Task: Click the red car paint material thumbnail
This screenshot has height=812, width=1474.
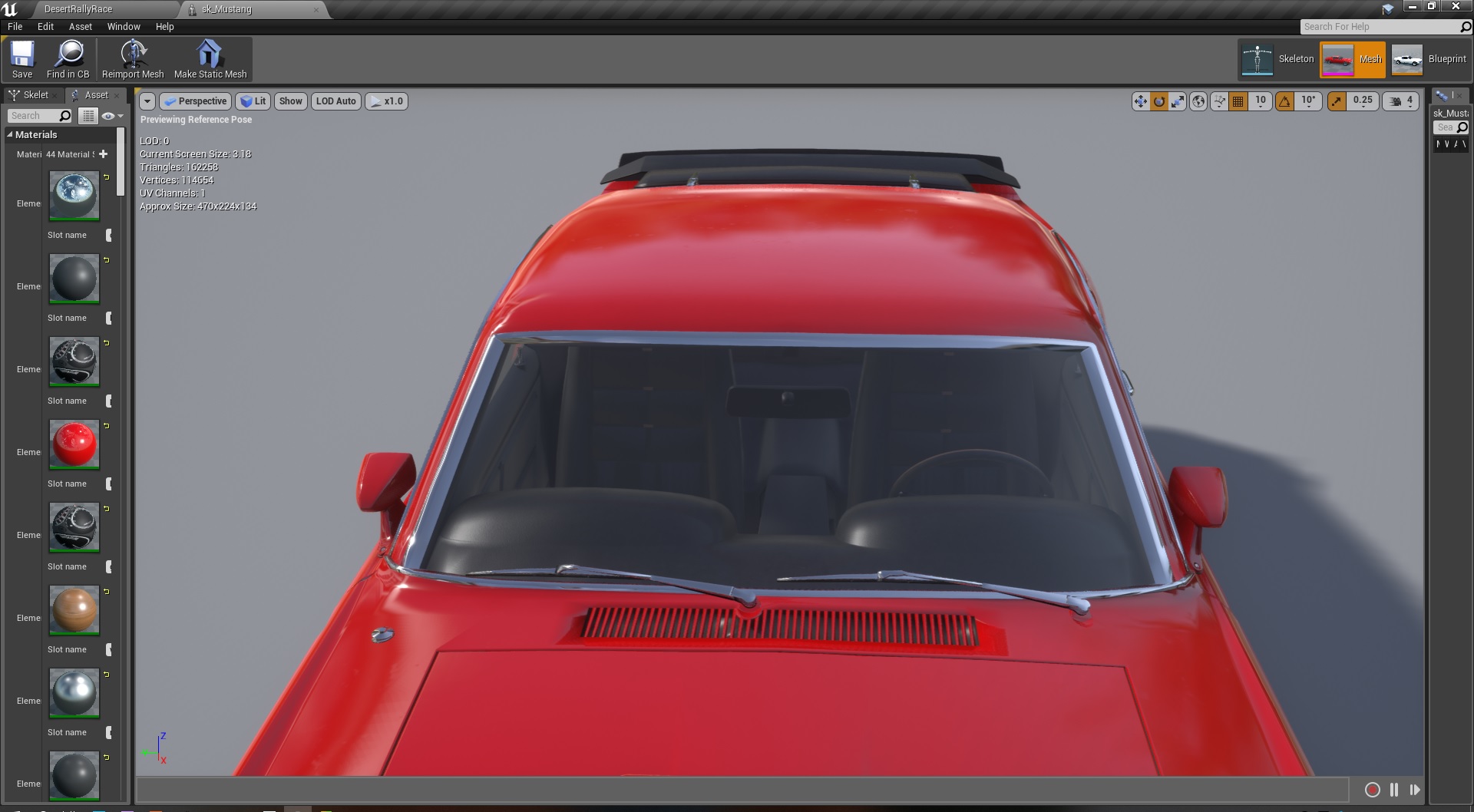Action: click(x=74, y=443)
